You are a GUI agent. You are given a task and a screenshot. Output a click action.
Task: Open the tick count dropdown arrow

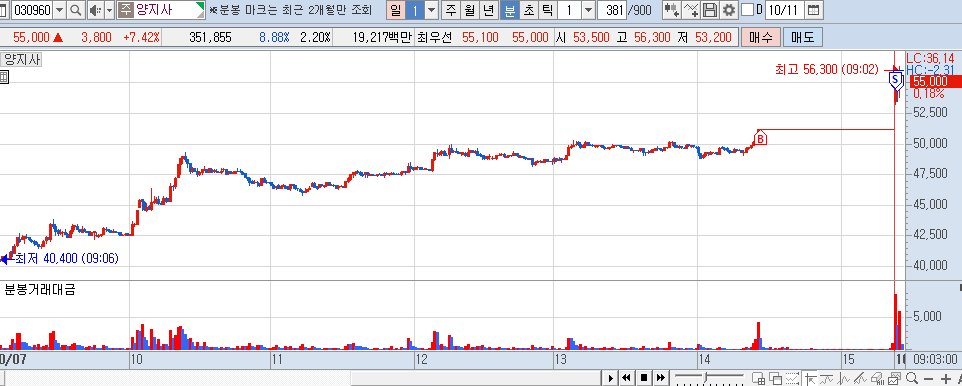pyautogui.click(x=588, y=10)
